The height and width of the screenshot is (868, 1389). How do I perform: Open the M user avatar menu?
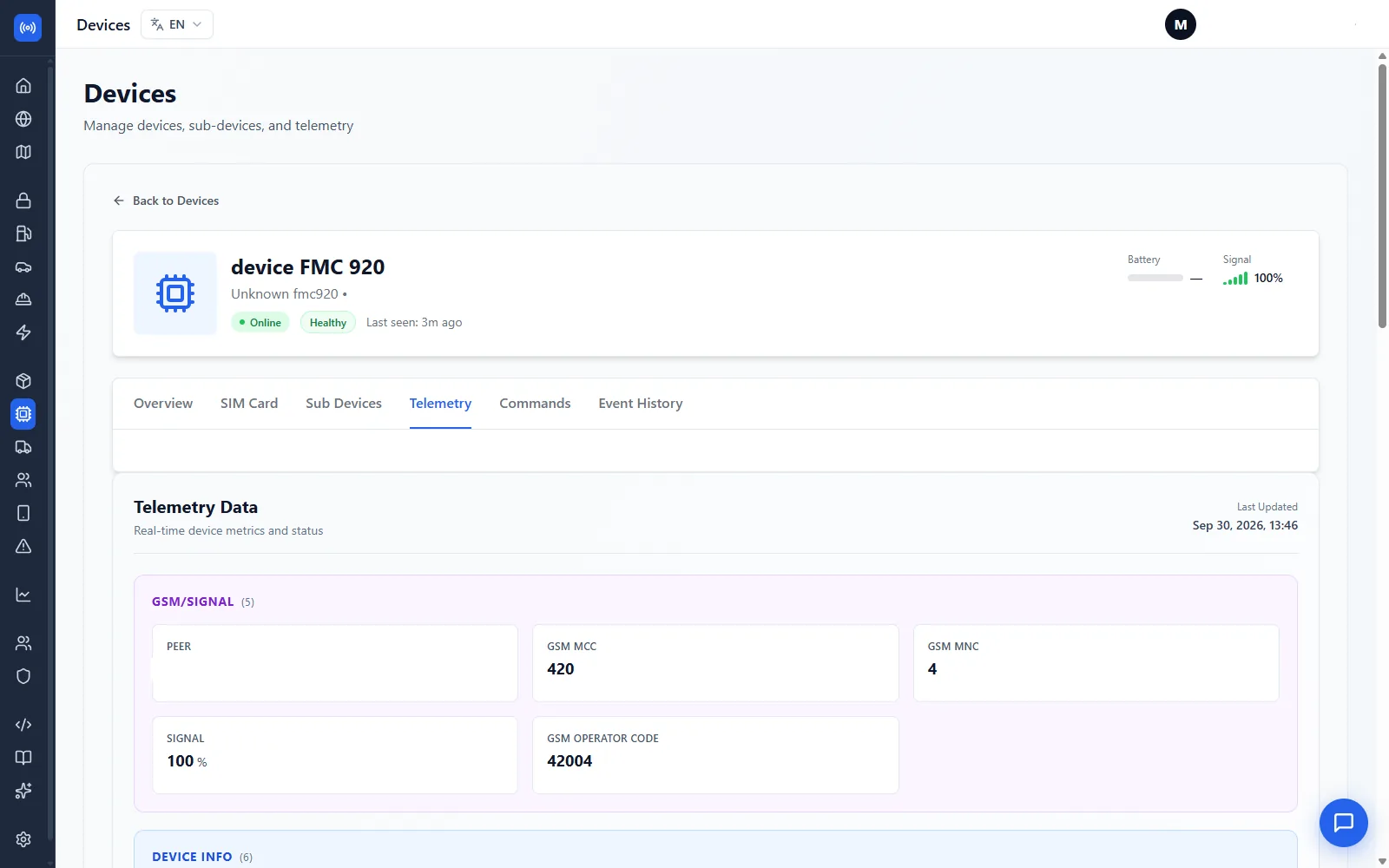click(x=1181, y=24)
